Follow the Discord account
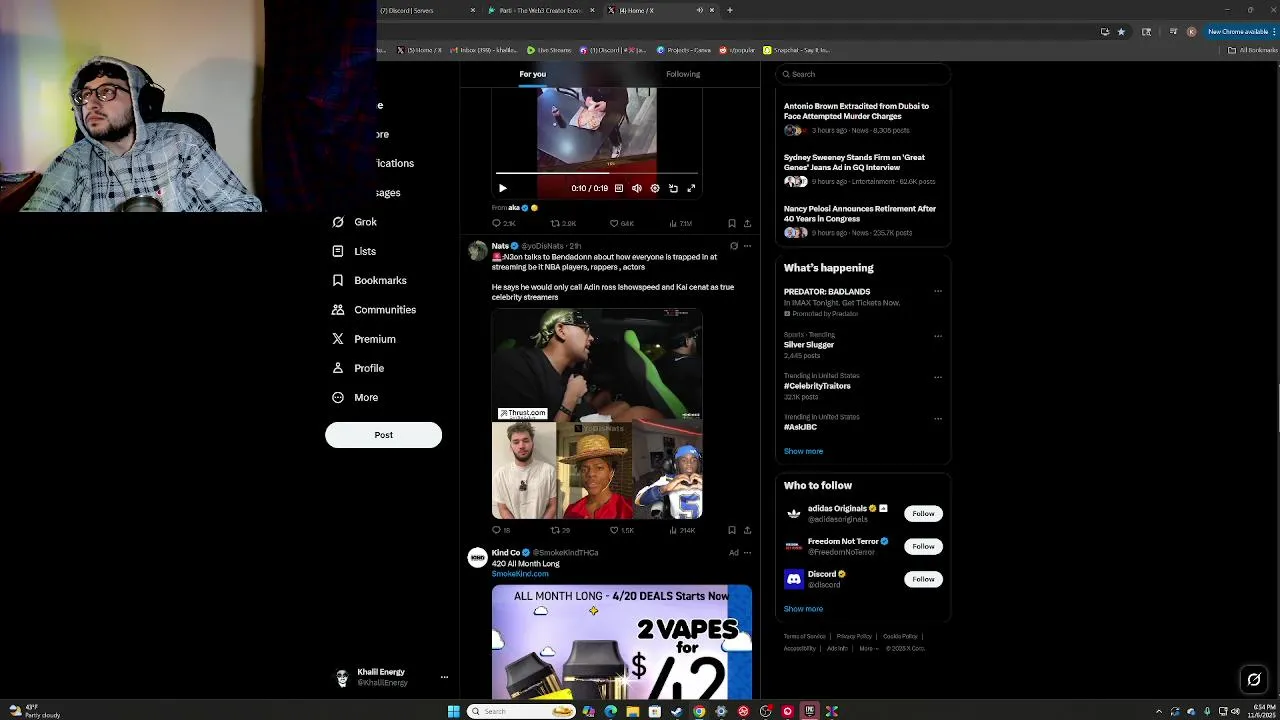Image resolution: width=1280 pixels, height=720 pixels. pyautogui.click(x=923, y=579)
